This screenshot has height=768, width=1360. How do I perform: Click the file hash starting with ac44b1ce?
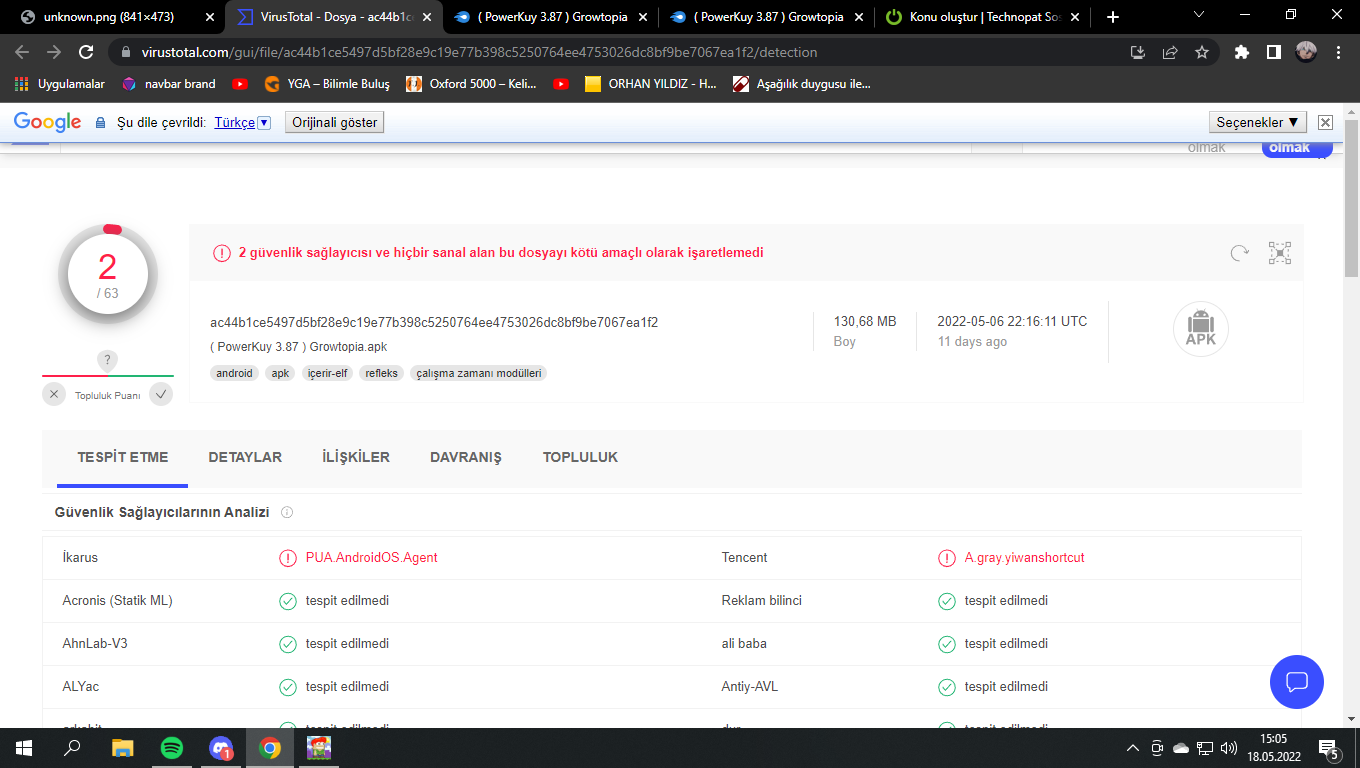pyautogui.click(x=434, y=322)
